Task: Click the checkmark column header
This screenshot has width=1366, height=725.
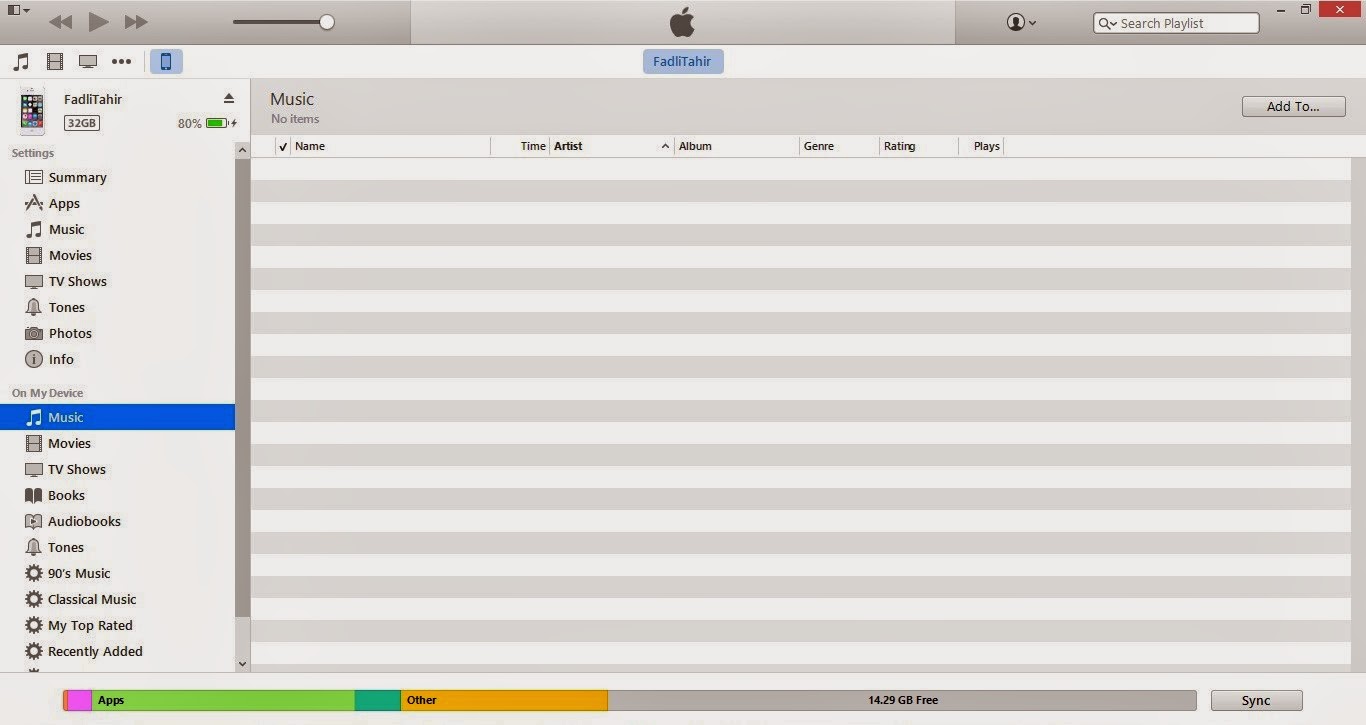Action: pos(283,146)
